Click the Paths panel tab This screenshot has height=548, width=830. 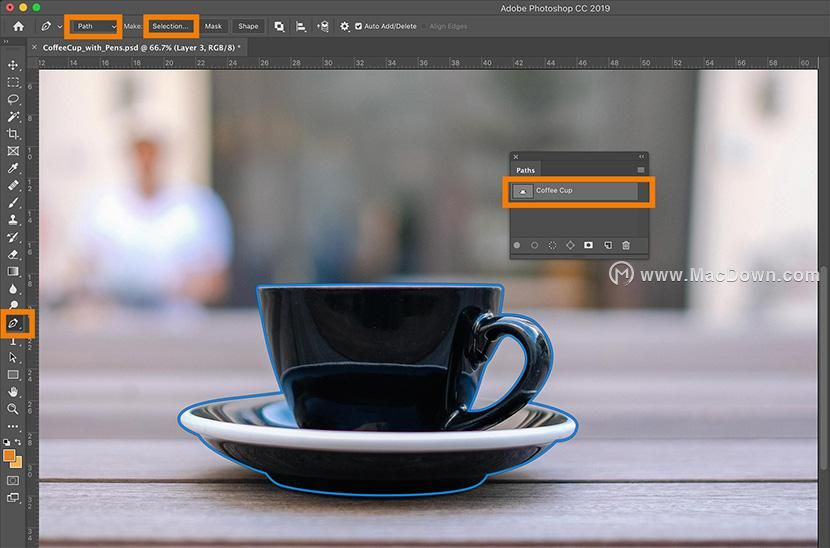[x=526, y=171]
